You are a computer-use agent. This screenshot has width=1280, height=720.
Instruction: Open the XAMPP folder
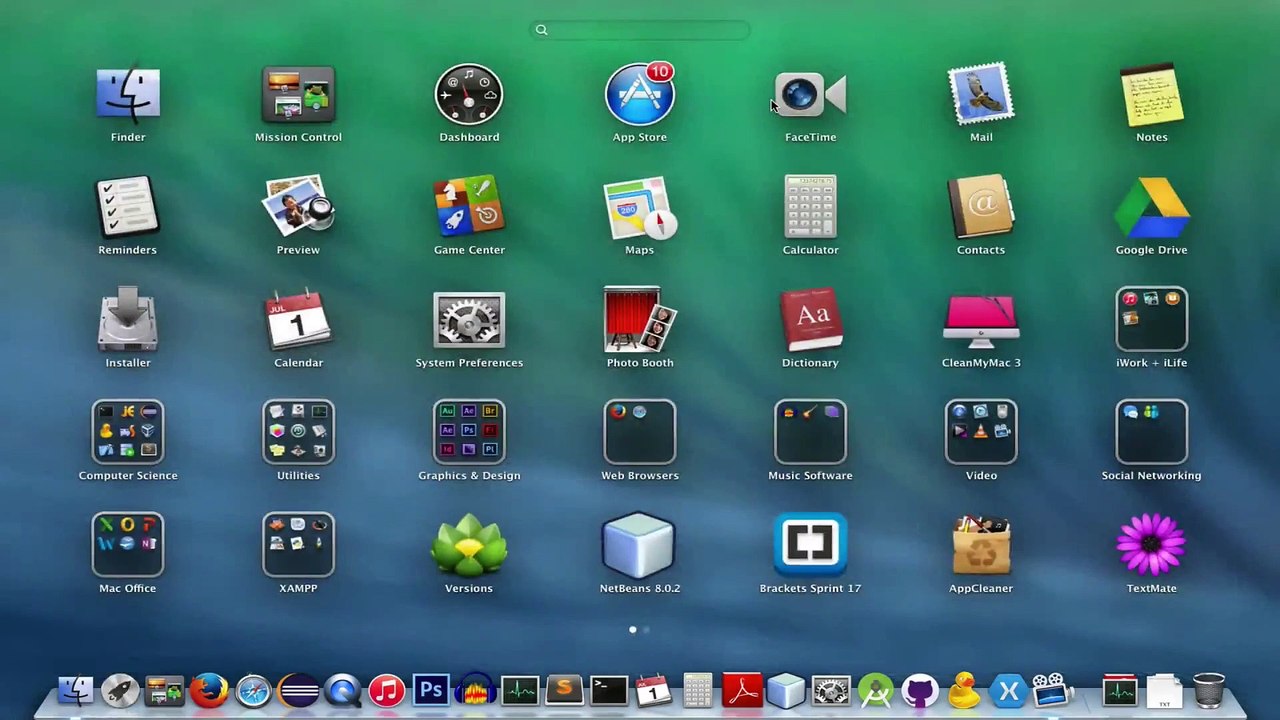click(x=298, y=545)
